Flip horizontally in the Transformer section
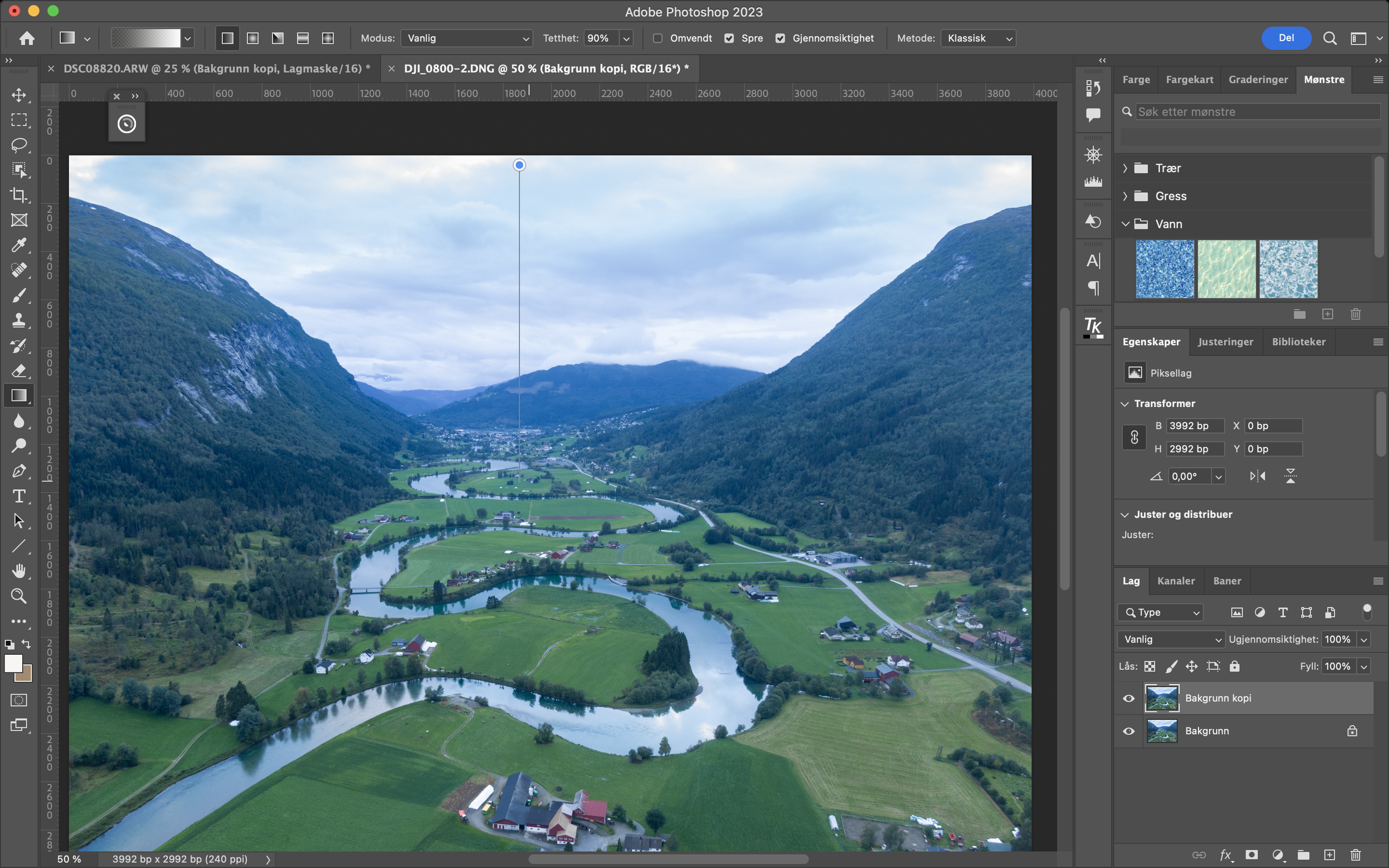This screenshot has height=868, width=1389. 1257,476
